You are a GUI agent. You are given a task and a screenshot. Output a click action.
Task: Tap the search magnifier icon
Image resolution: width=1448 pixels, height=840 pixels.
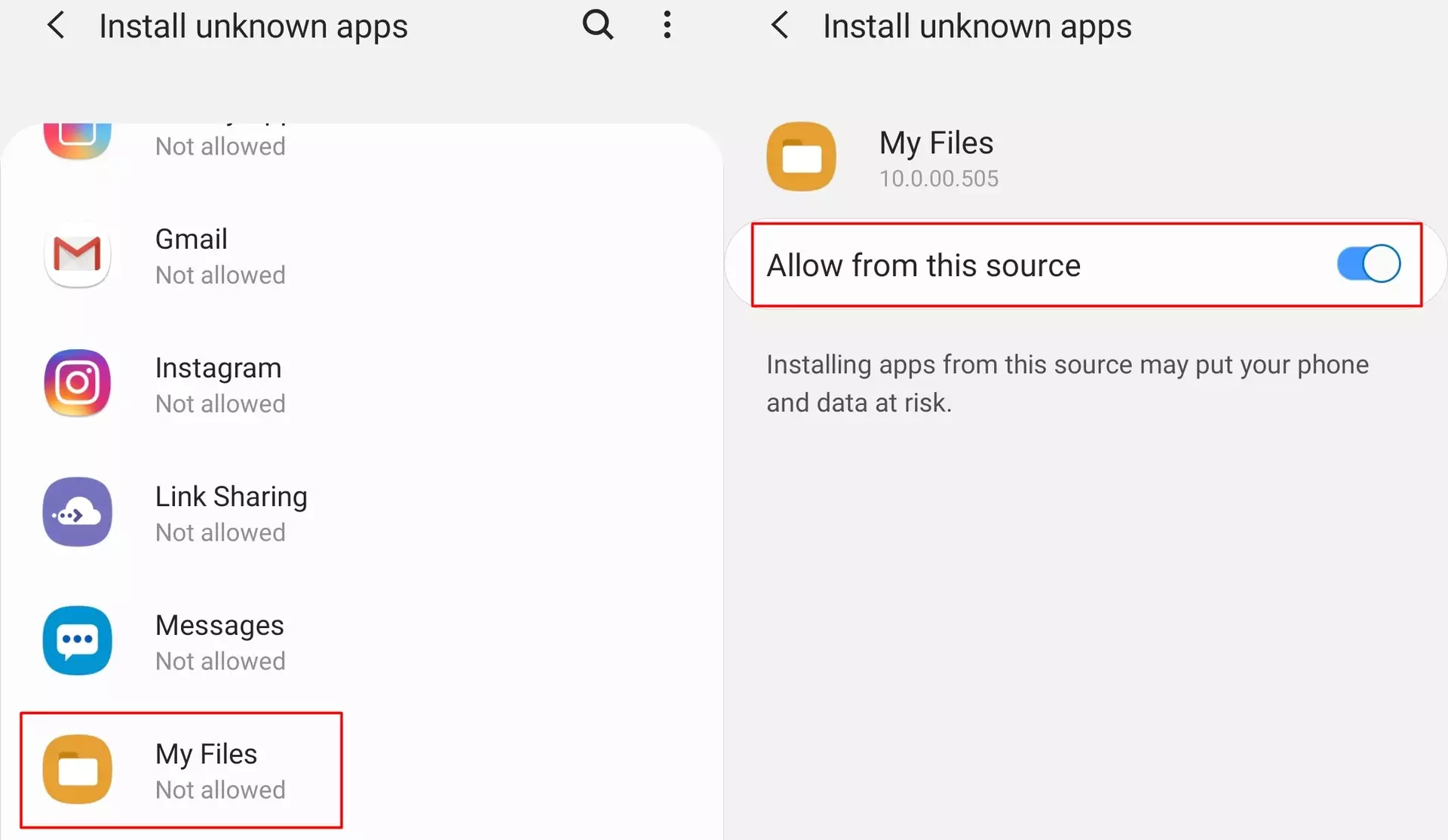[597, 25]
